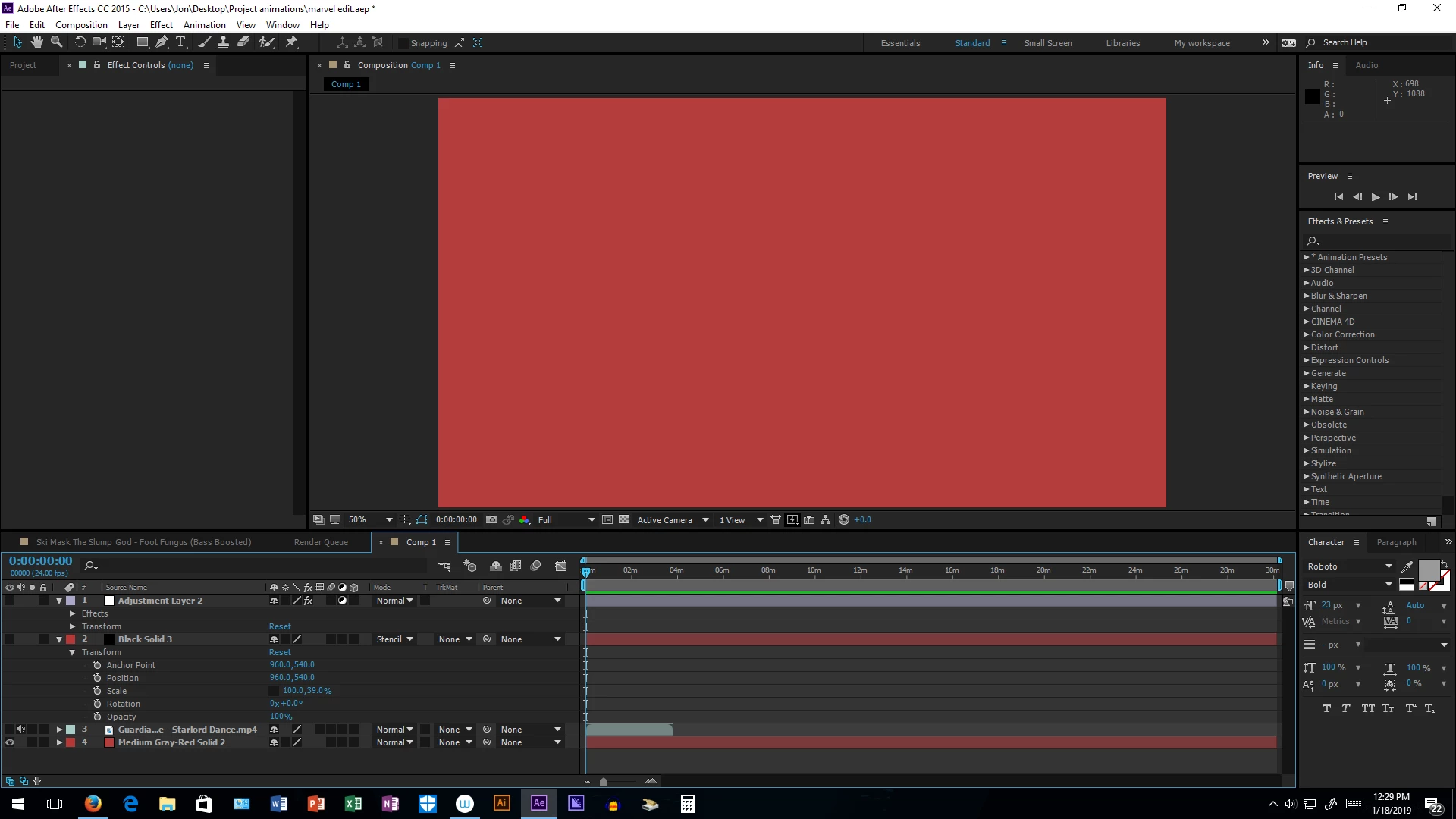Mute audio of Starlord Dance layer

point(20,730)
